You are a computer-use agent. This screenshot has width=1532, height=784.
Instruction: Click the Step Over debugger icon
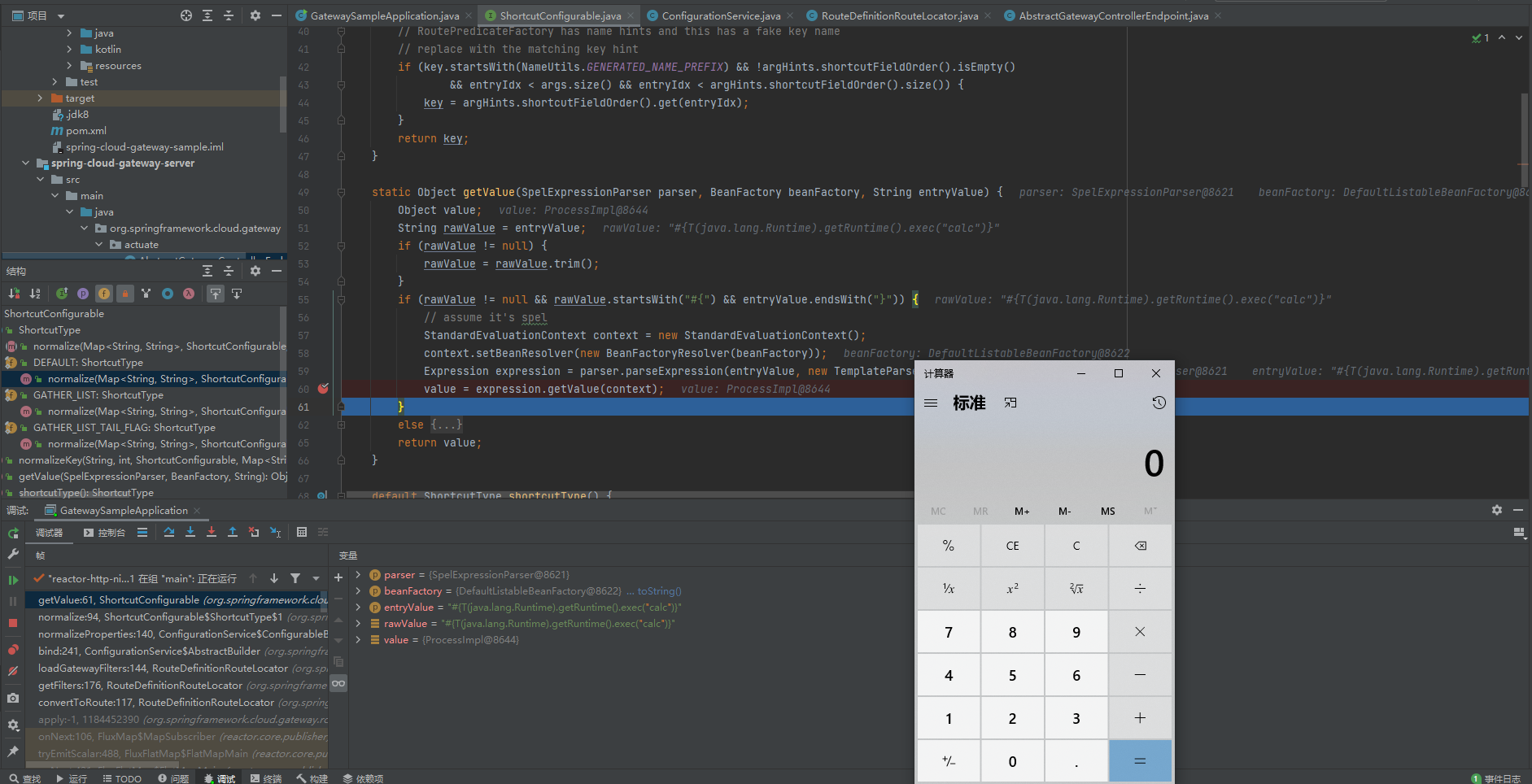click(x=169, y=533)
